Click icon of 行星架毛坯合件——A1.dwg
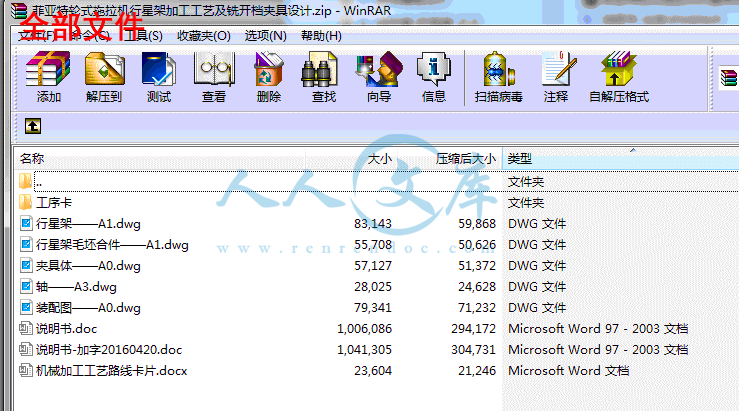Viewport: 739px width, 411px height. (x=26, y=244)
